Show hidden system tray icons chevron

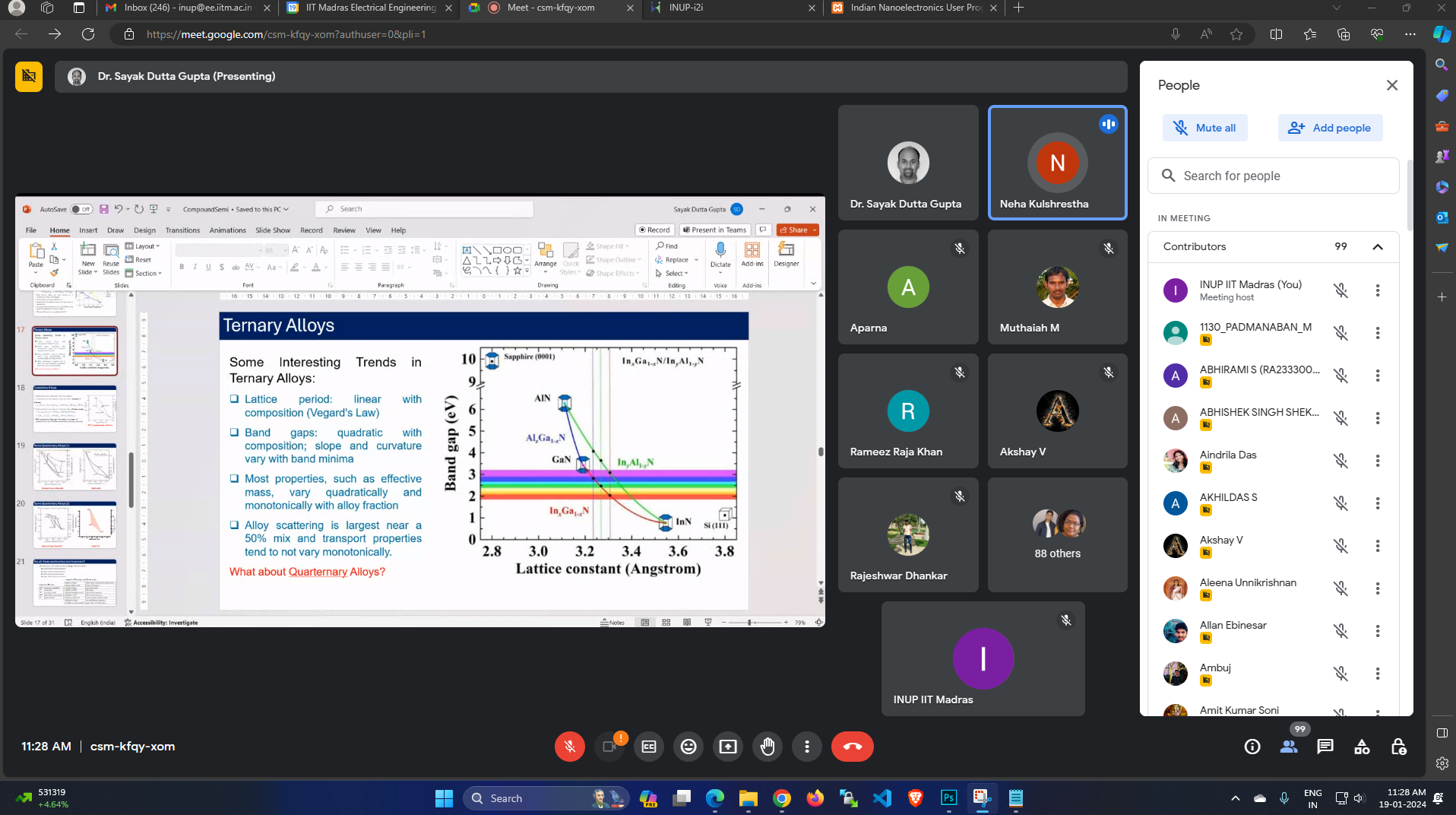1236,798
